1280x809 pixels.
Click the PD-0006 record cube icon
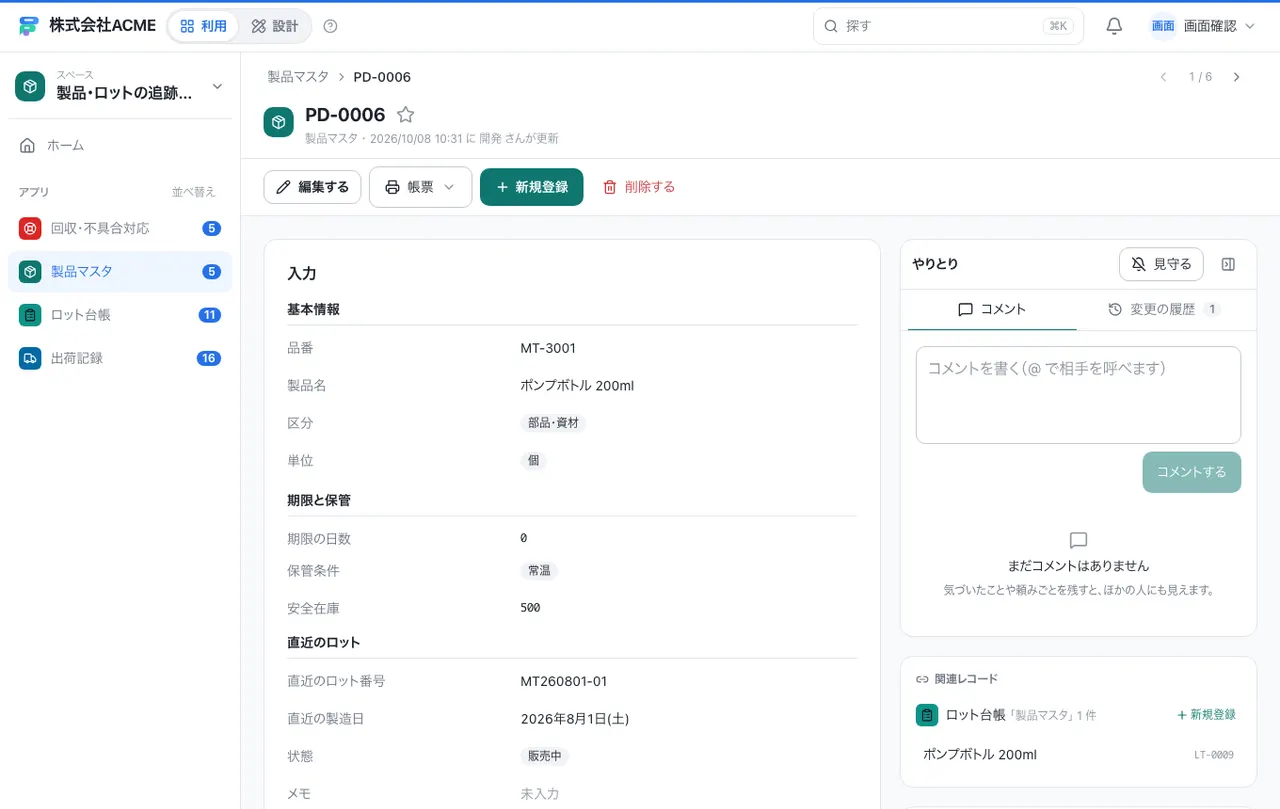279,122
